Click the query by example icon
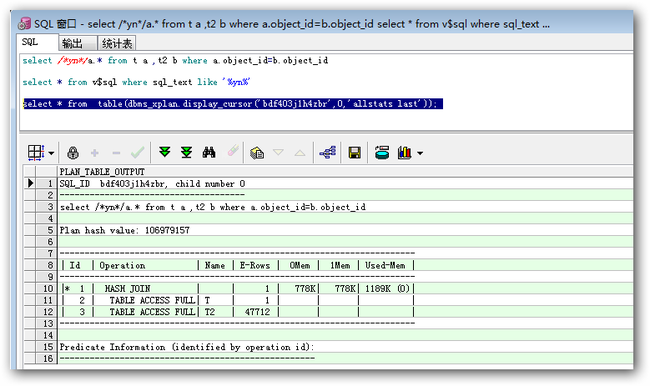The image size is (650, 386). pos(257,153)
